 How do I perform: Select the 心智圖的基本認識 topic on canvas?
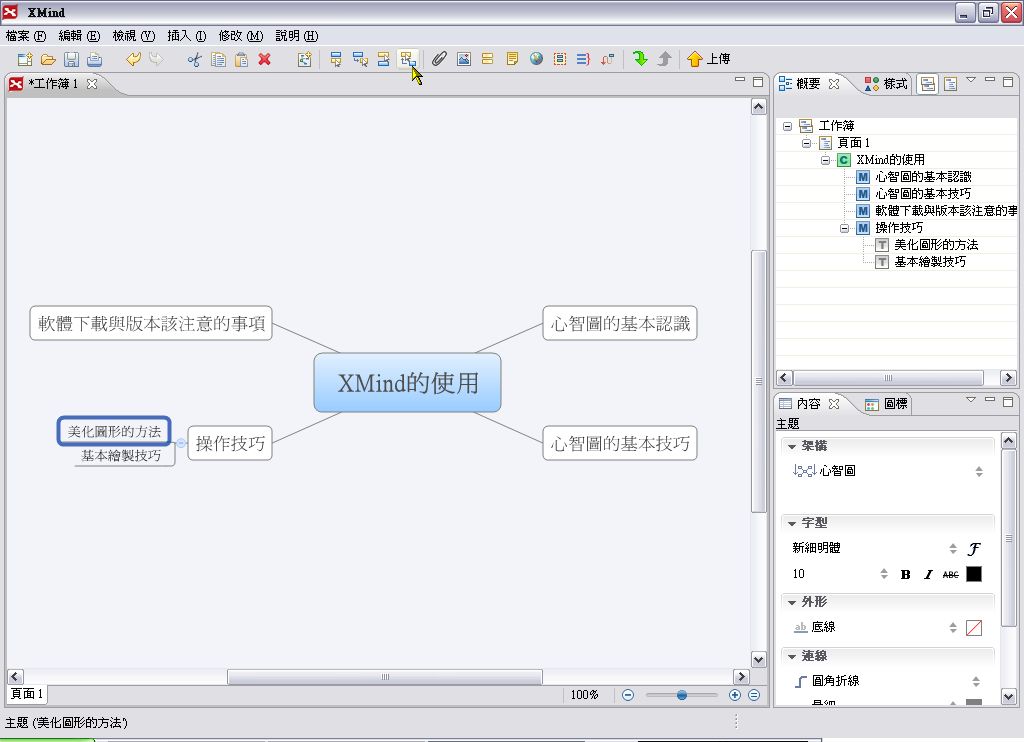click(620, 323)
